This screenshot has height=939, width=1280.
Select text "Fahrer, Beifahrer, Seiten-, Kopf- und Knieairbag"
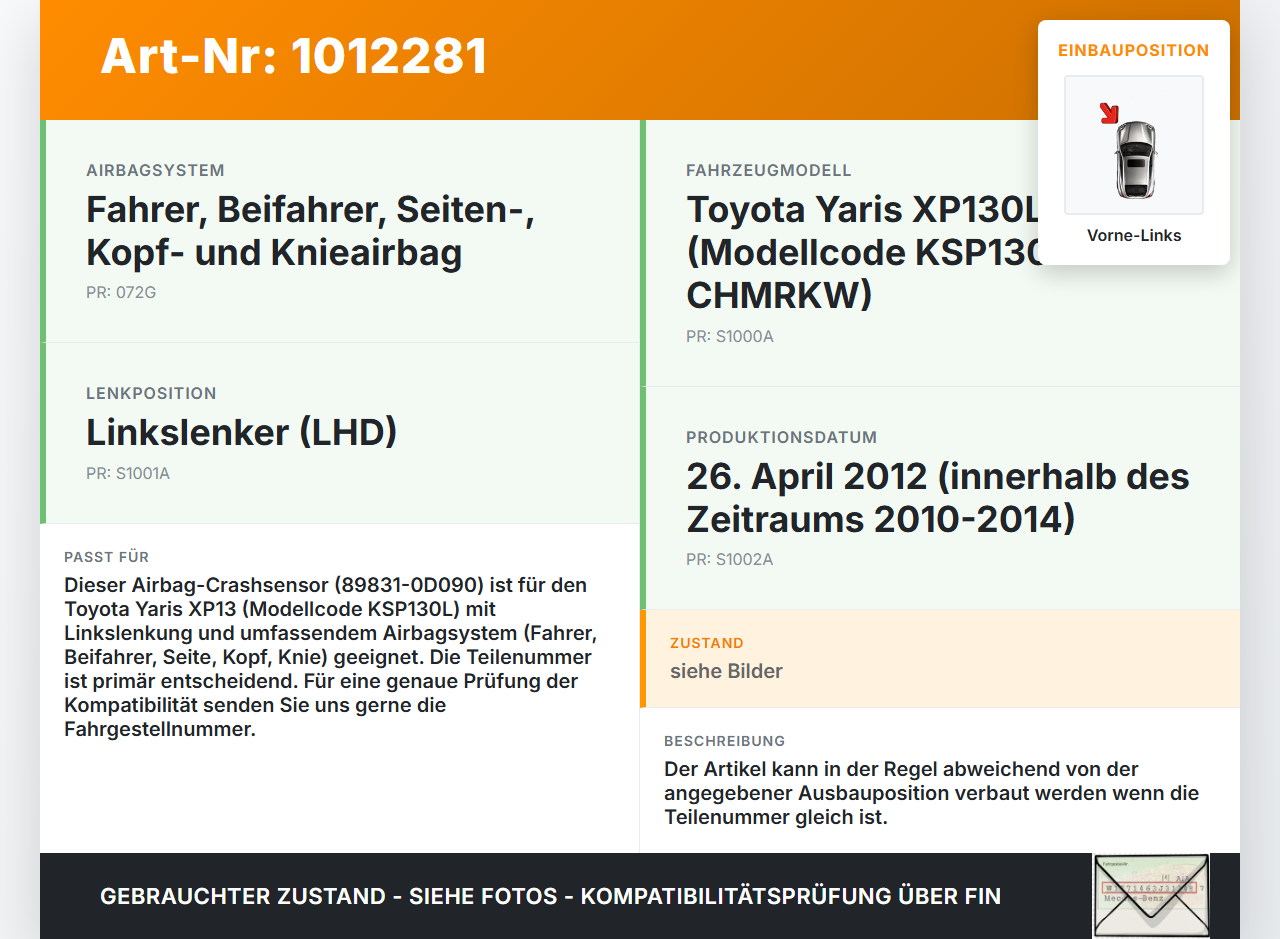tap(310, 231)
